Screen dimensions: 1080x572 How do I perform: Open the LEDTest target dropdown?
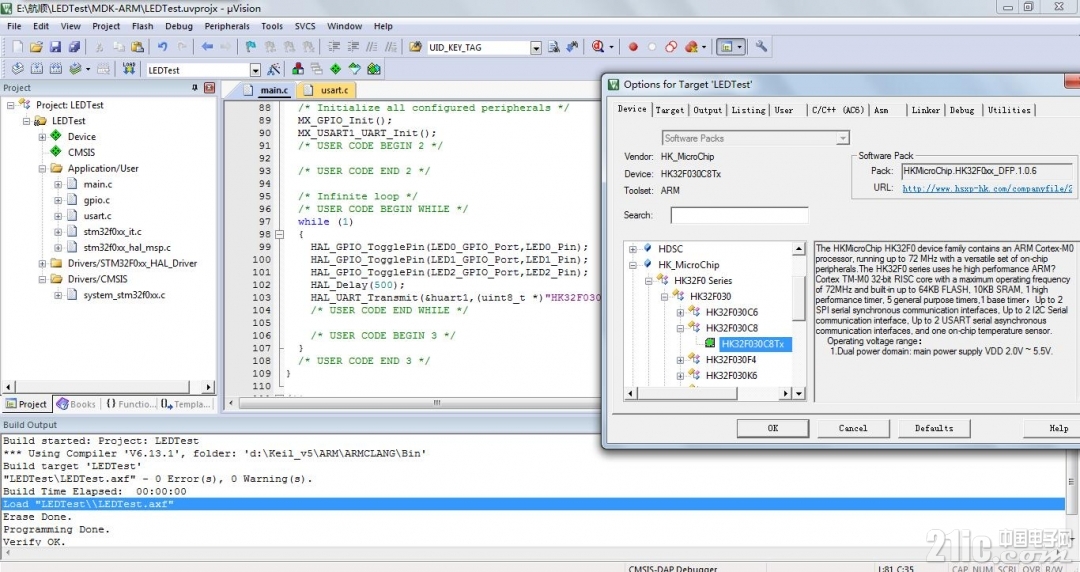point(255,70)
